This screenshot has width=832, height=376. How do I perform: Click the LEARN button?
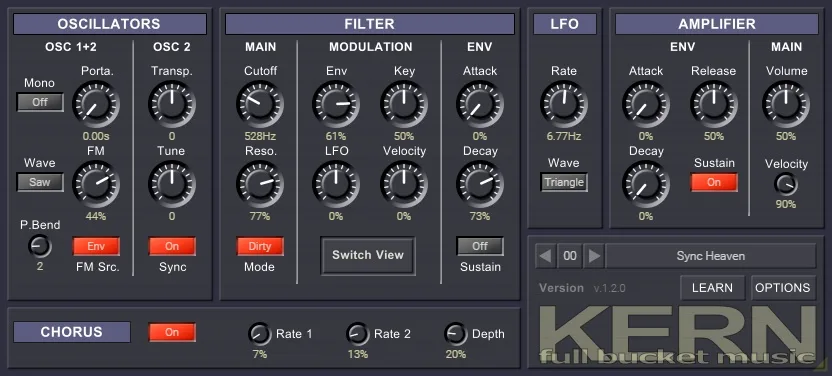pos(712,288)
